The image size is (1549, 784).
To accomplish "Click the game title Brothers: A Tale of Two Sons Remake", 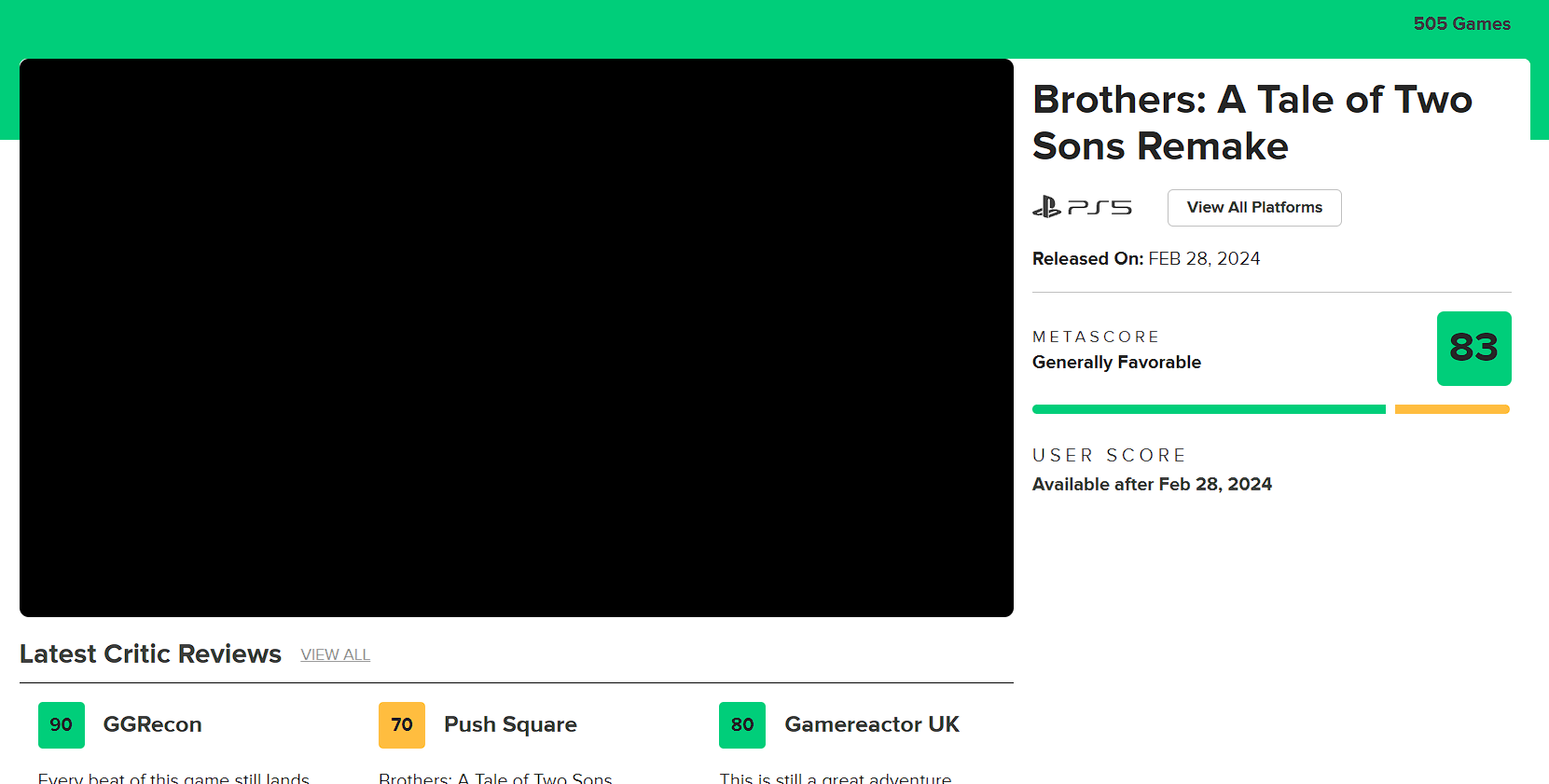I will click(1252, 122).
